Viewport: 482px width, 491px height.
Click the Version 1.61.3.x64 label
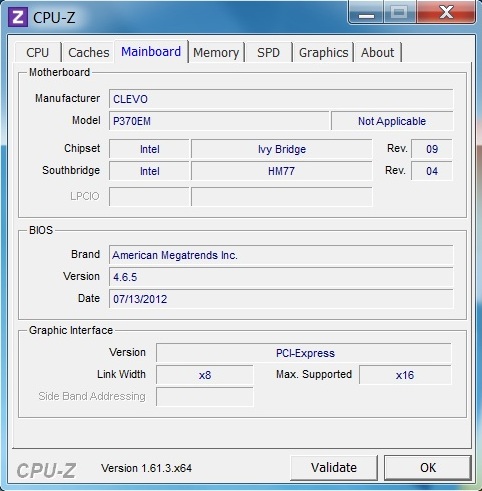coord(146,468)
